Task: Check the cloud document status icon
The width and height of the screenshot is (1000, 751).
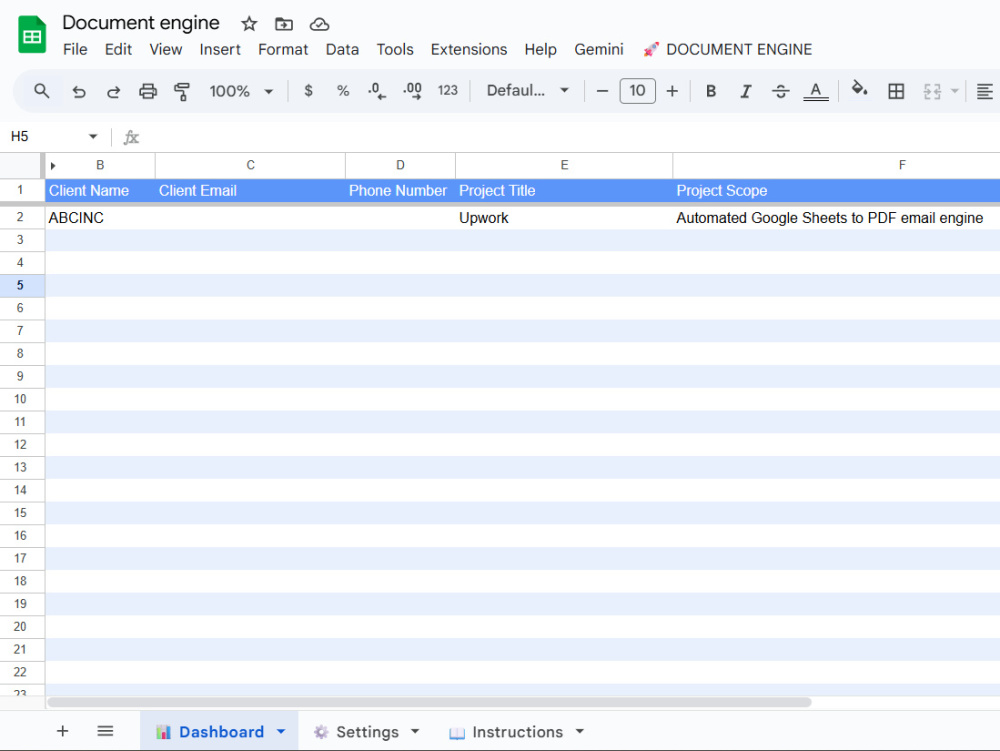Action: tap(320, 24)
